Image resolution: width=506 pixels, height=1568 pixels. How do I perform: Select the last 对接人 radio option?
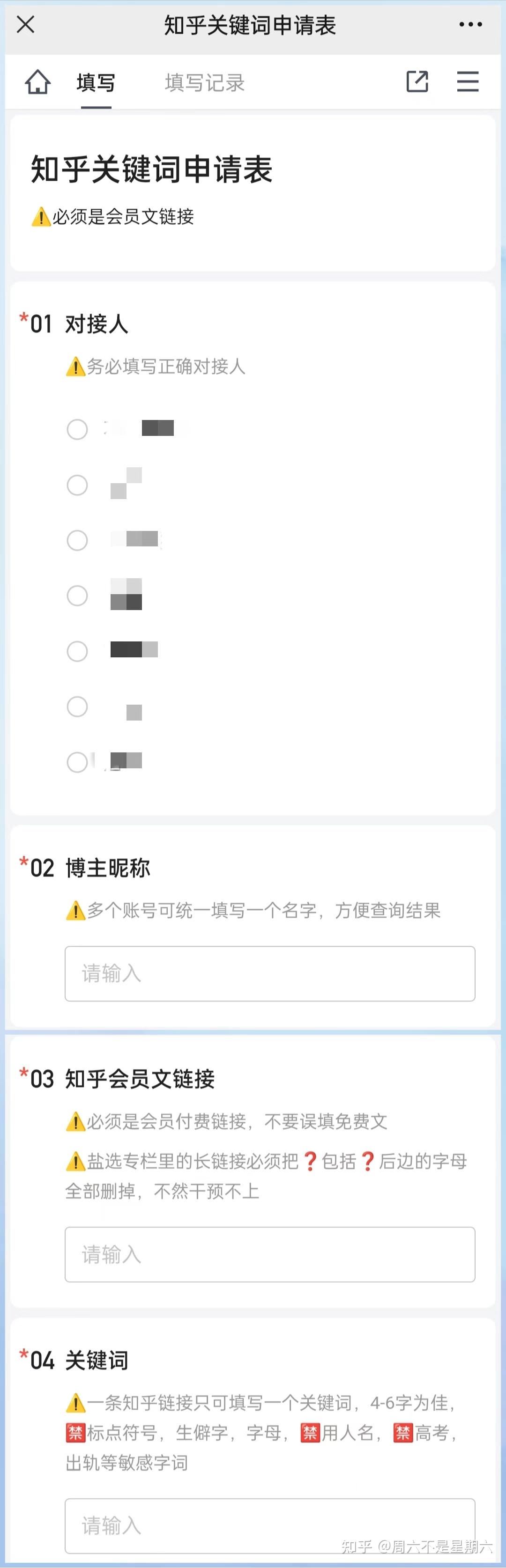[77, 762]
